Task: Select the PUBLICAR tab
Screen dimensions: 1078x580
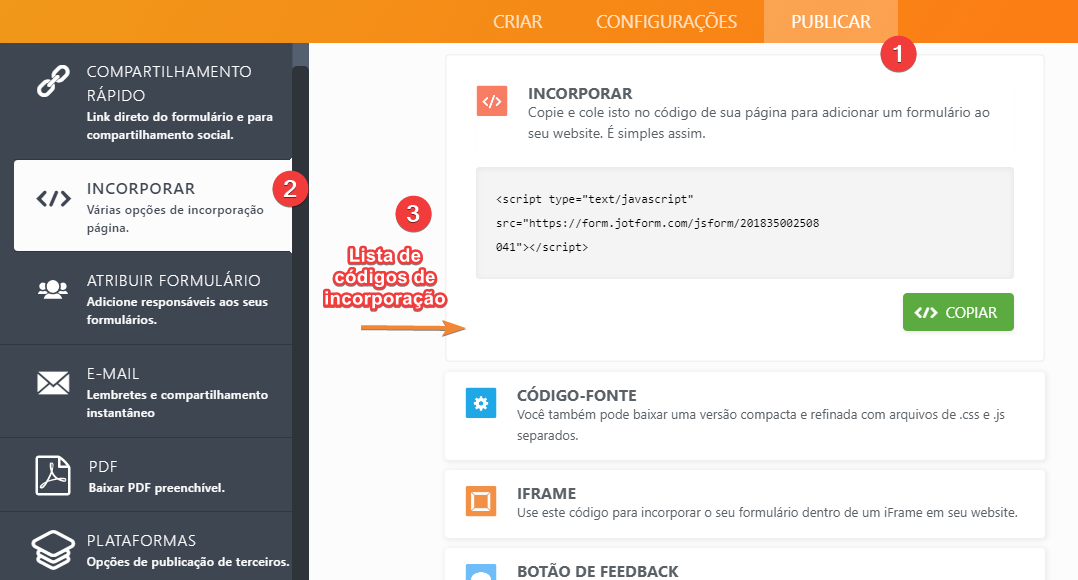Action: pos(830,22)
